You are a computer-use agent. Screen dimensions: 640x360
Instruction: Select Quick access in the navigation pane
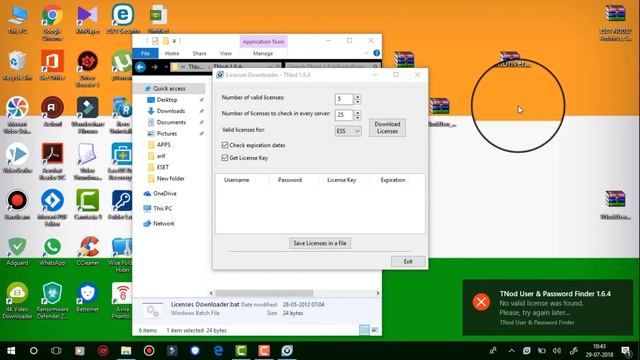coord(169,88)
